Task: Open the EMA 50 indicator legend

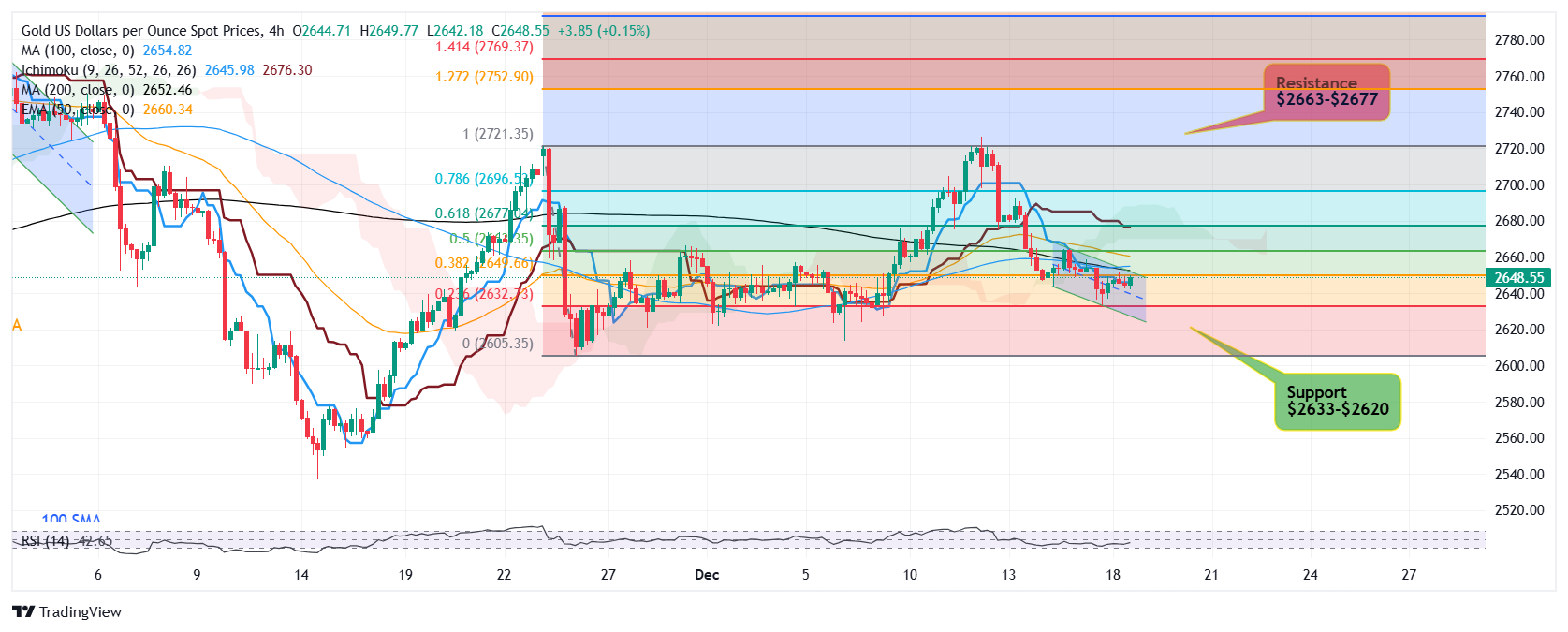Action: (x=107, y=110)
